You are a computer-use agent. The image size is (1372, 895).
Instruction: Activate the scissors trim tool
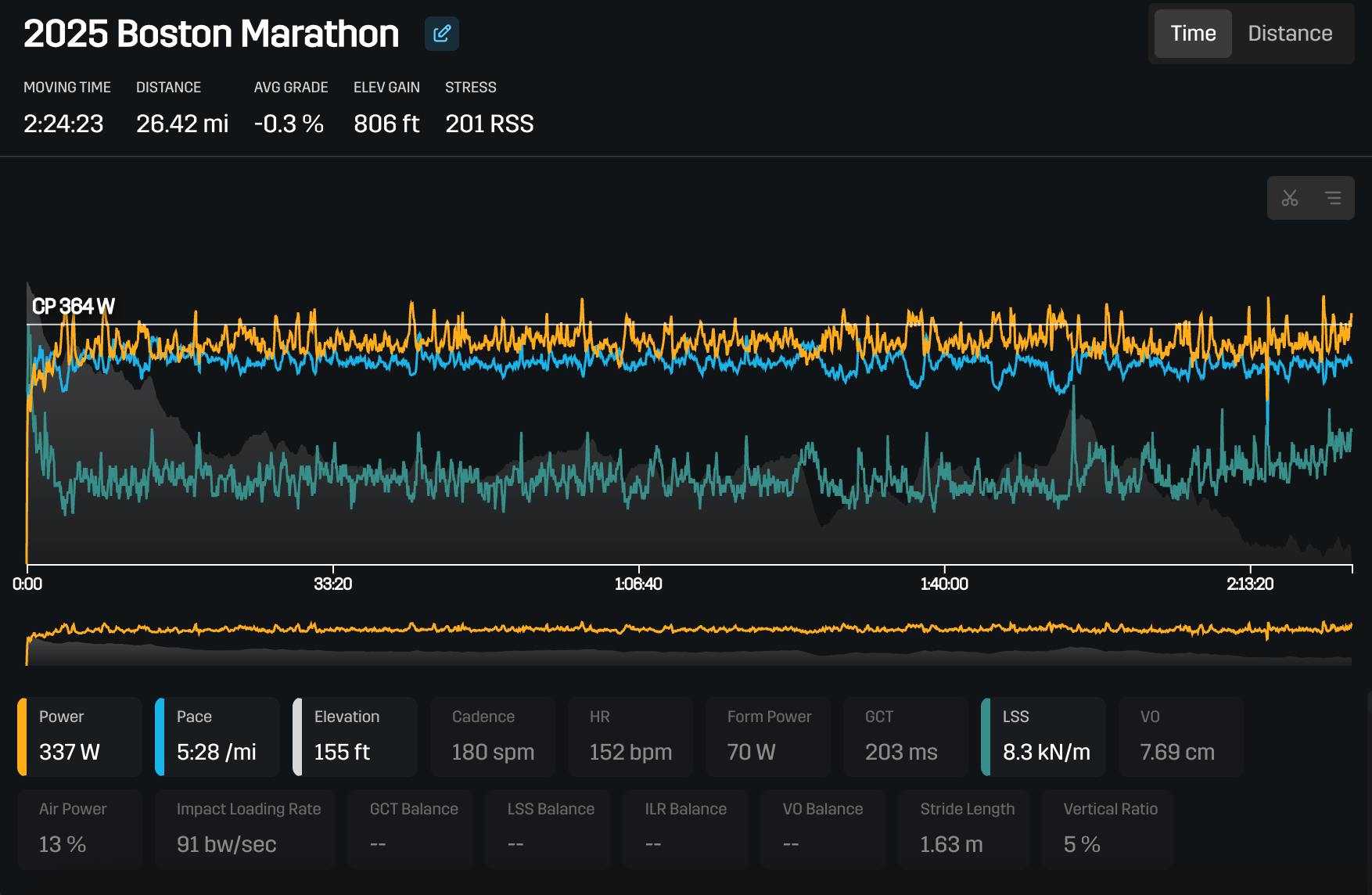click(1290, 198)
